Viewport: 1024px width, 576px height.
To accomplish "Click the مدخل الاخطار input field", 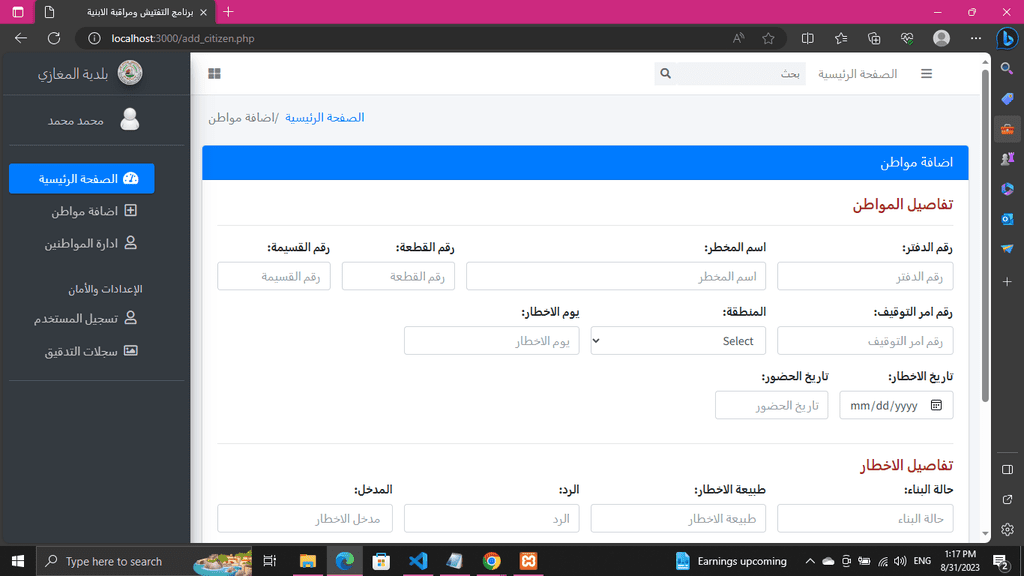I will pyautogui.click(x=305, y=519).
